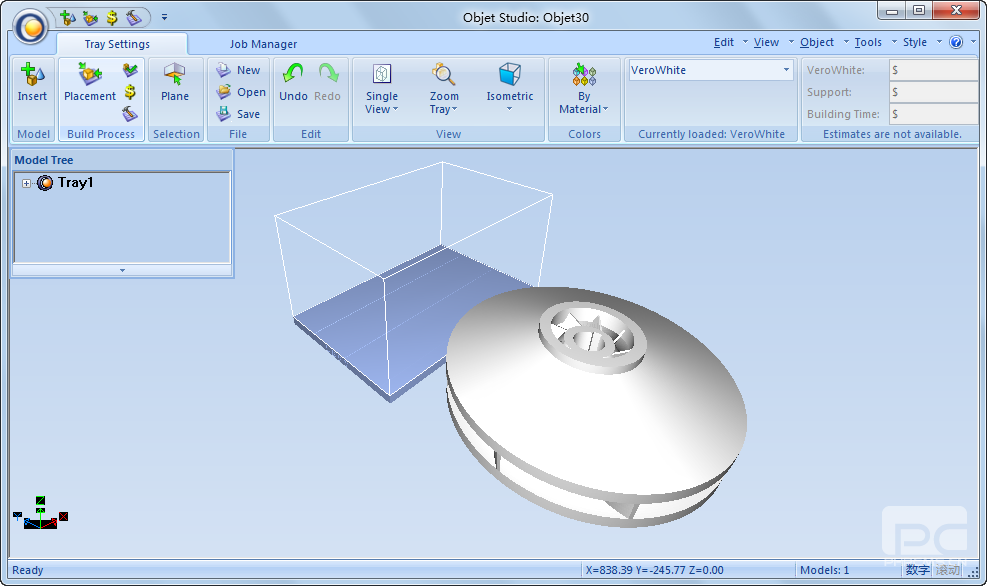Expand the Tray1 tree node
987x586 pixels.
pos(27,183)
